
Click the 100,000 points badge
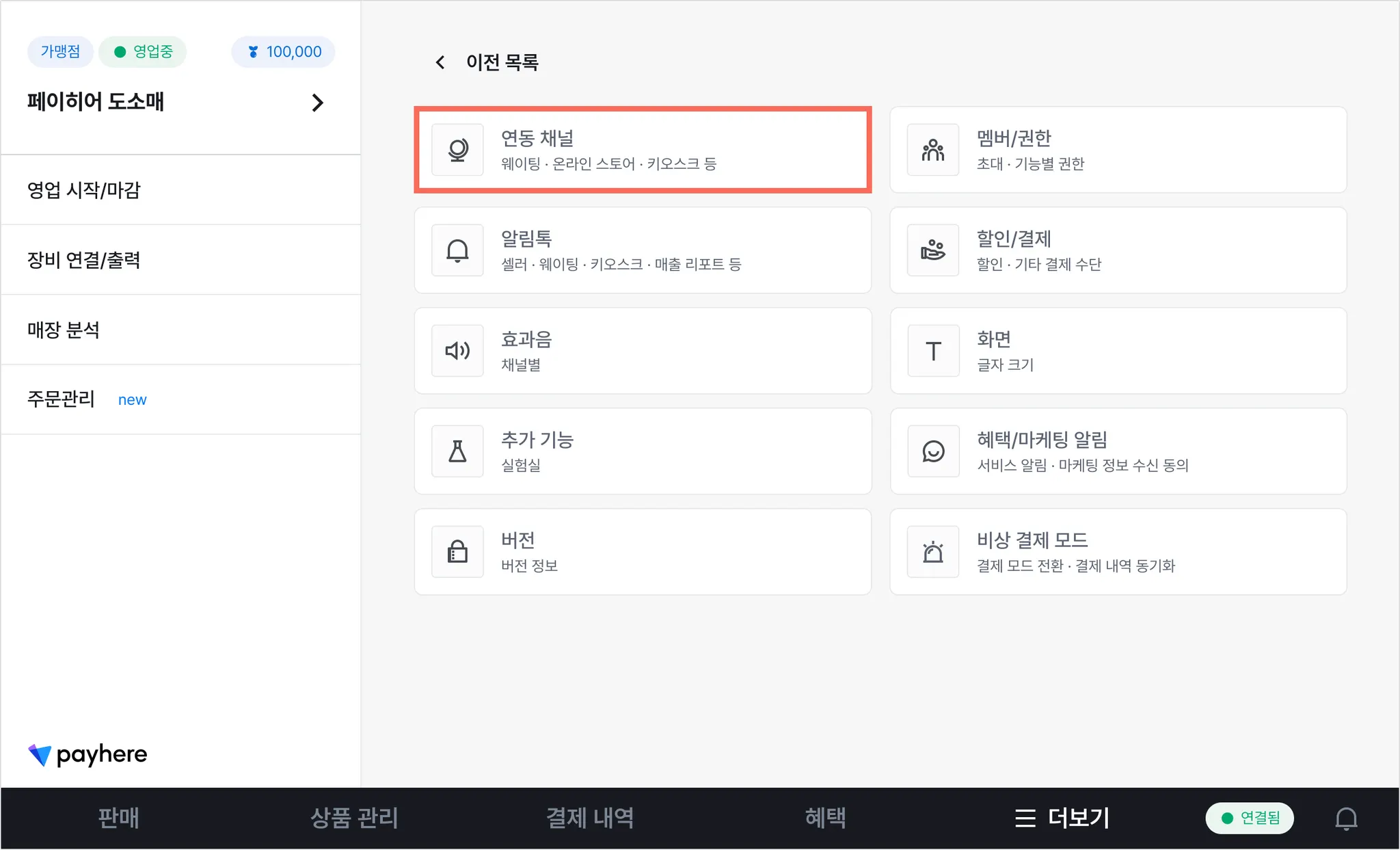tap(284, 52)
